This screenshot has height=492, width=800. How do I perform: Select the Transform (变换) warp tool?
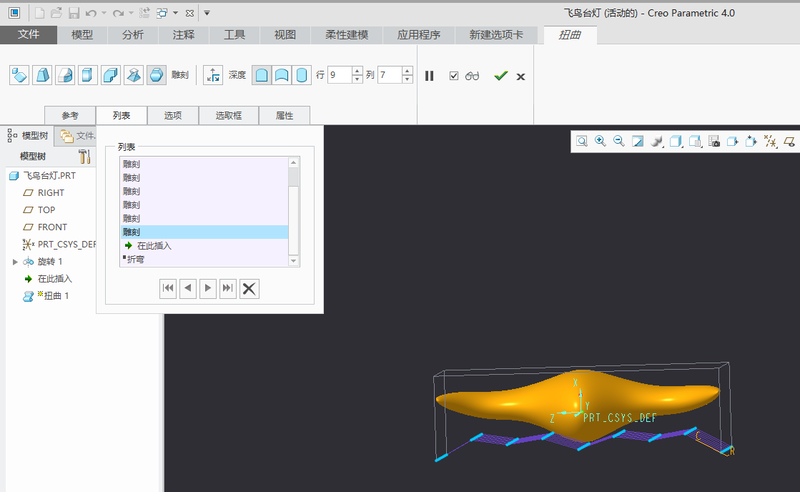click(19, 76)
